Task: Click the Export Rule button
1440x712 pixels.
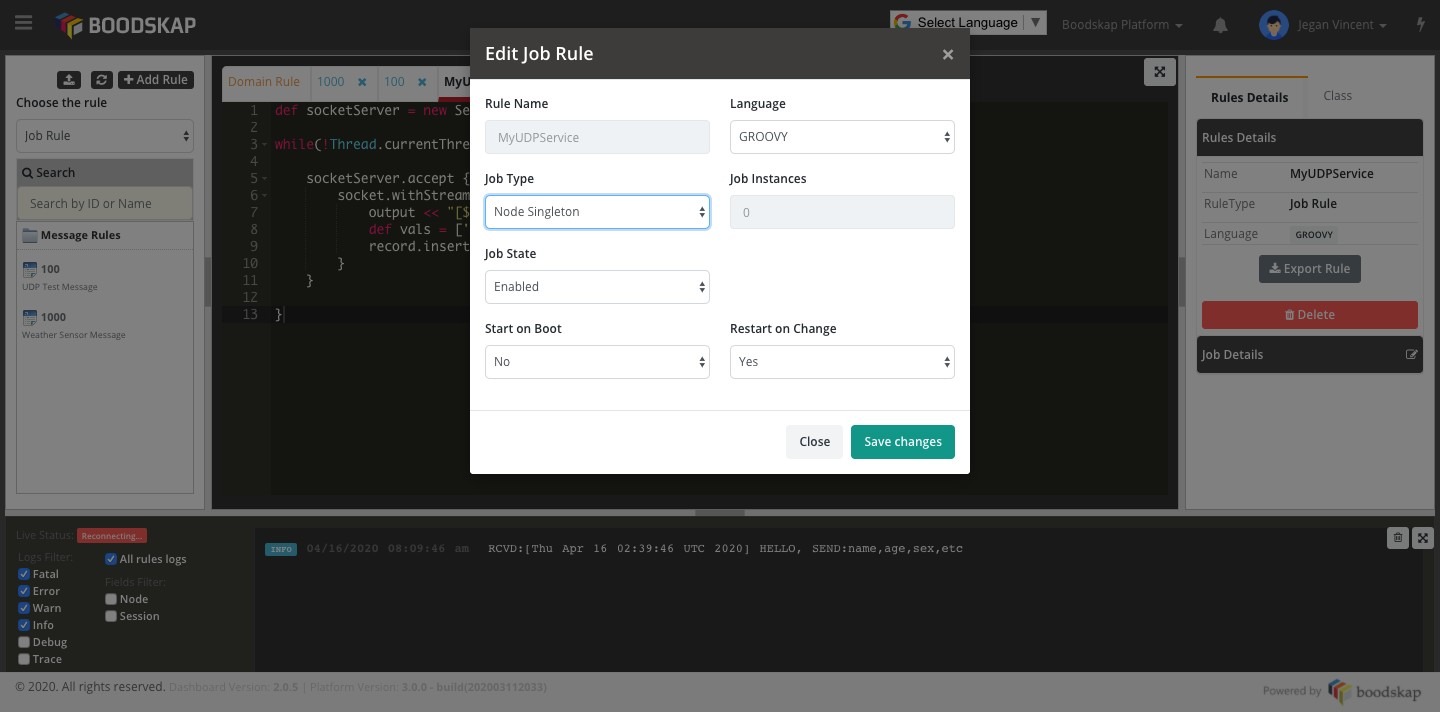Action: 1310,269
